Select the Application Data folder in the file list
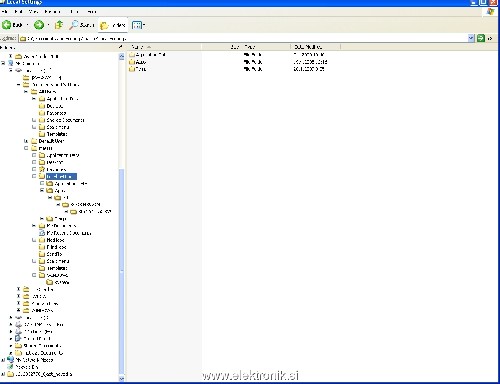This screenshot has width=500, height=384. 147,55
